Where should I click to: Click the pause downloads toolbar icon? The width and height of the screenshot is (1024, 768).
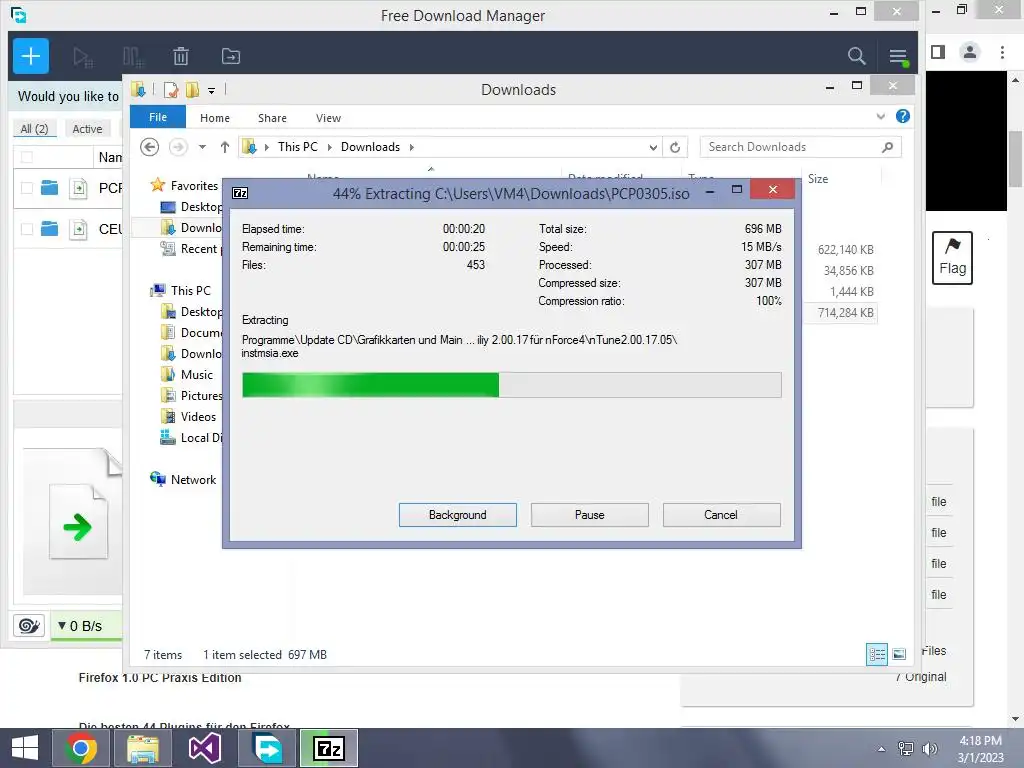coord(133,57)
